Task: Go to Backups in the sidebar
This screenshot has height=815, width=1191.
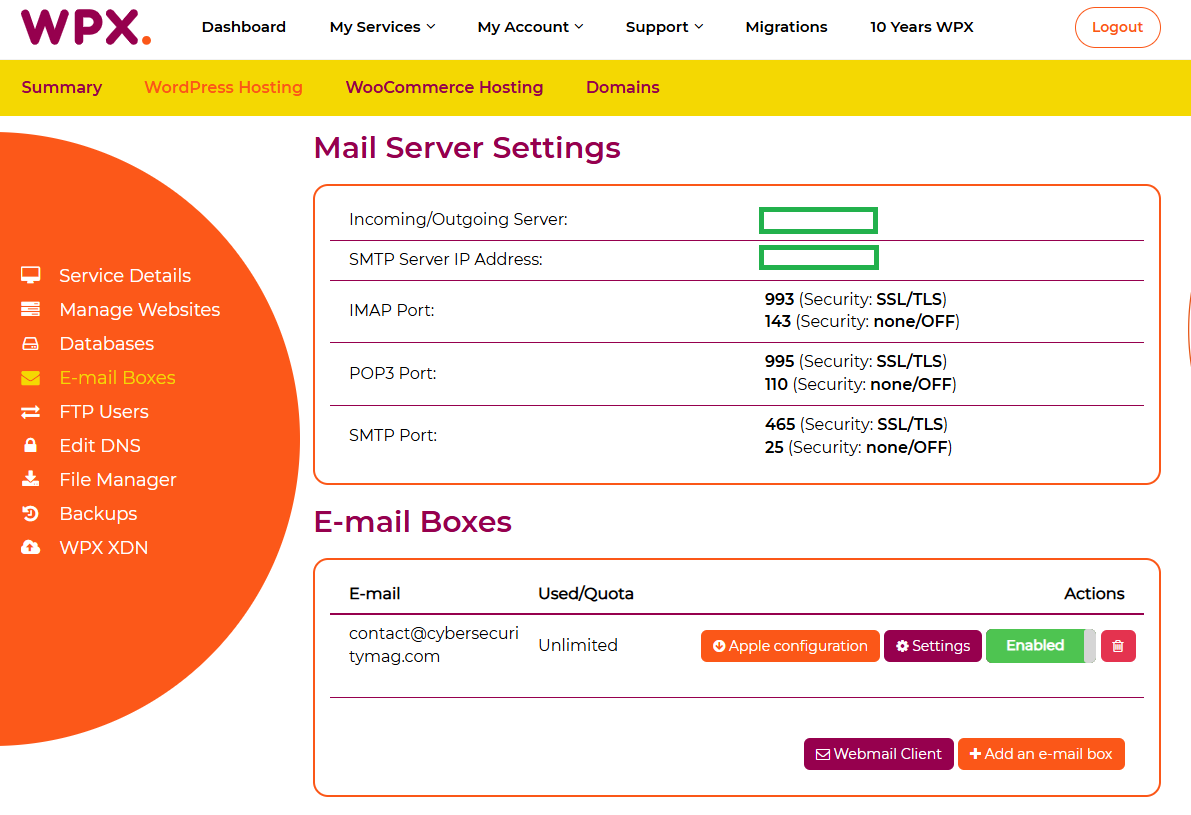Action: [98, 513]
